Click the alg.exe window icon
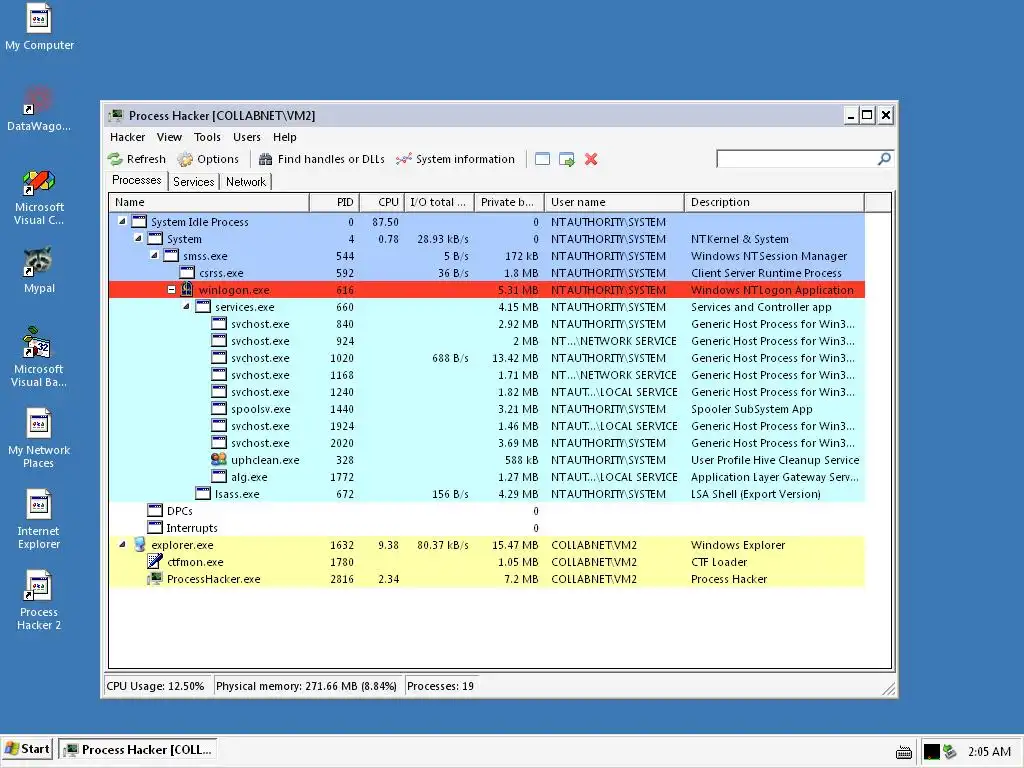 tap(219, 476)
